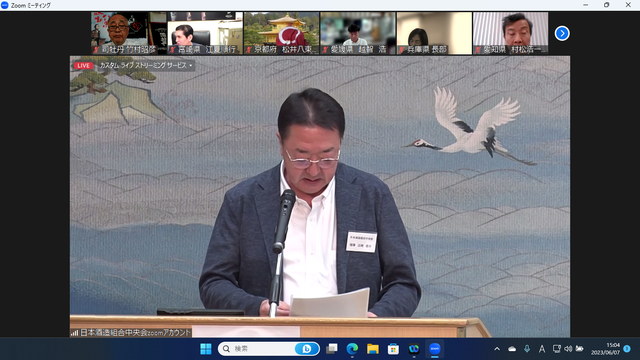
Task: Expand the hidden system tray icons chevron
Action: click(x=497, y=349)
